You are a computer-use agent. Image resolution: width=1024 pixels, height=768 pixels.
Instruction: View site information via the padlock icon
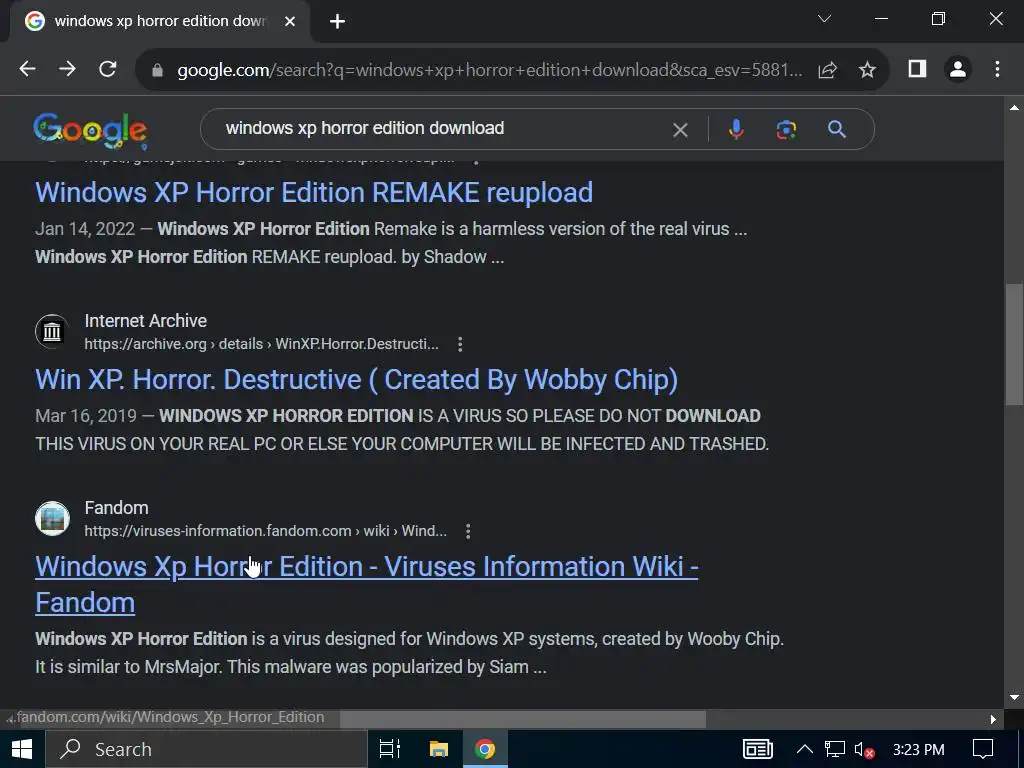click(157, 70)
